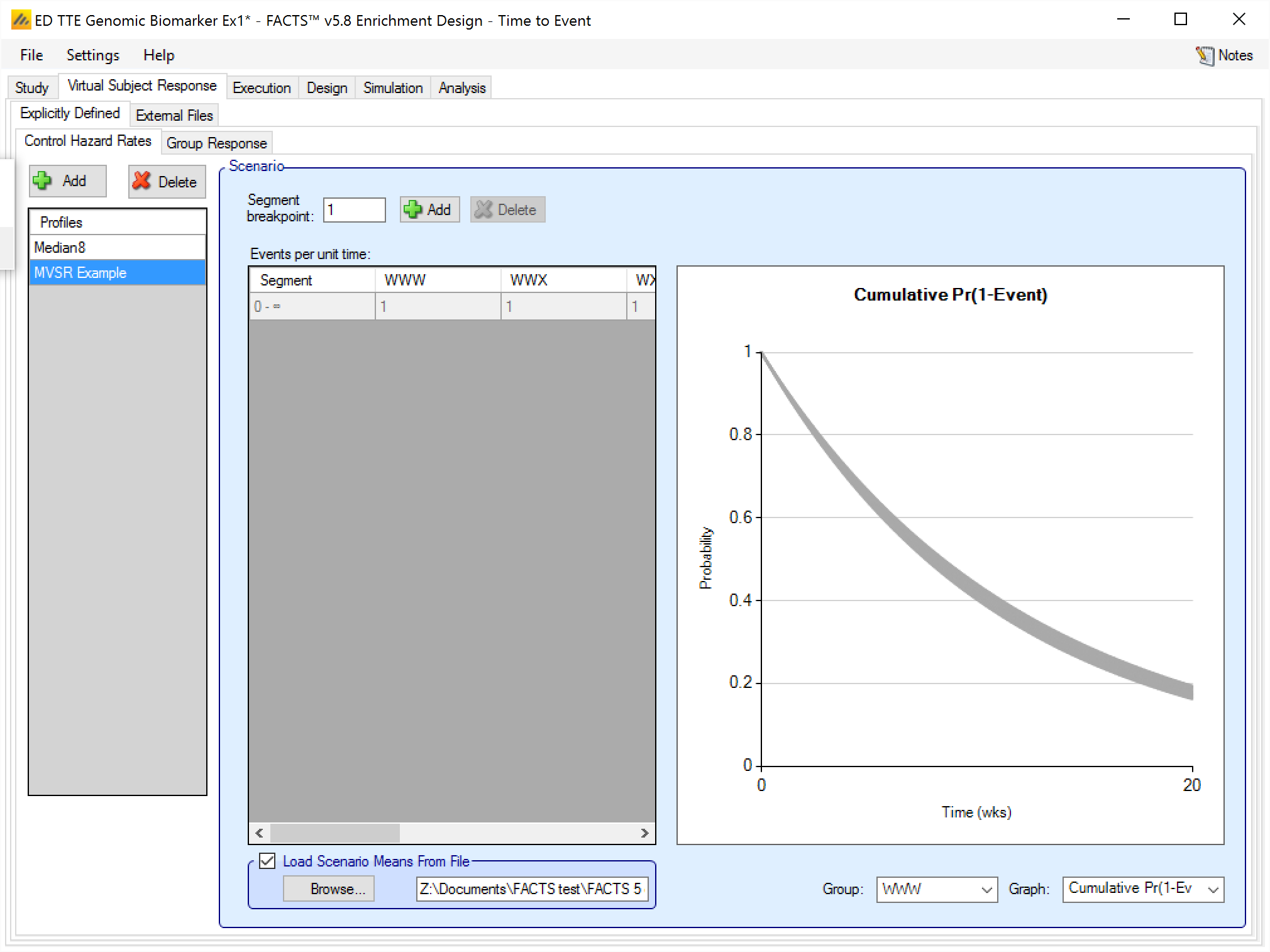Click the Segment breakpoint input field

354,209
